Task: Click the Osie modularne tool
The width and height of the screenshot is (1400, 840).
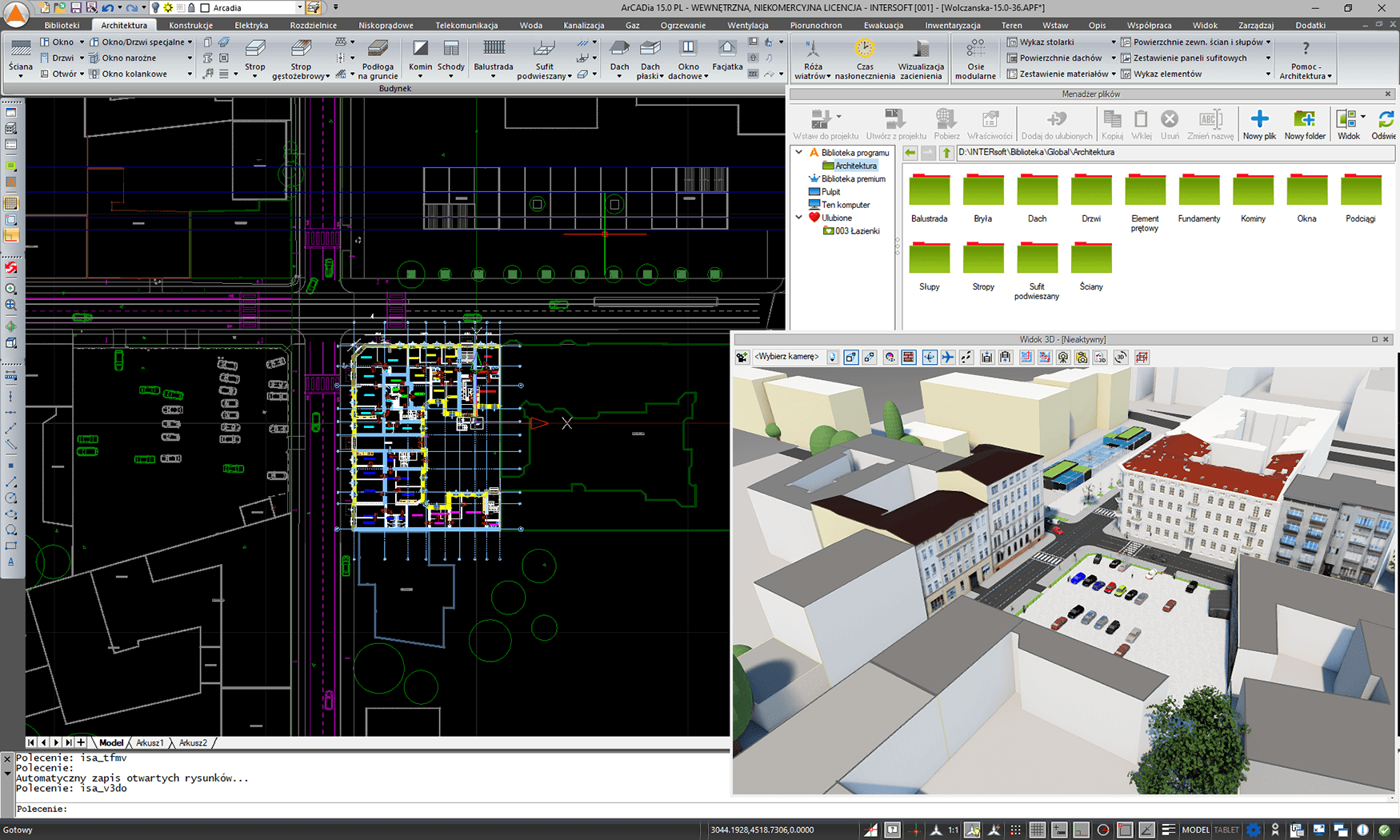Action: pos(975,58)
